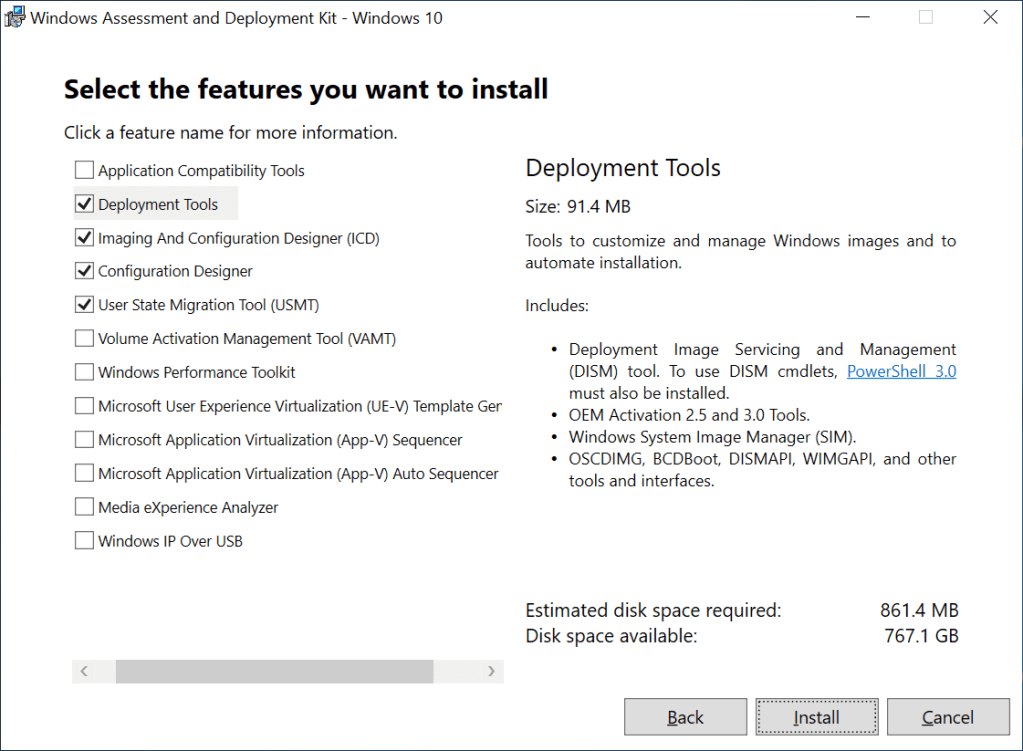
Task: Cancel the installation wizard
Action: click(947, 717)
